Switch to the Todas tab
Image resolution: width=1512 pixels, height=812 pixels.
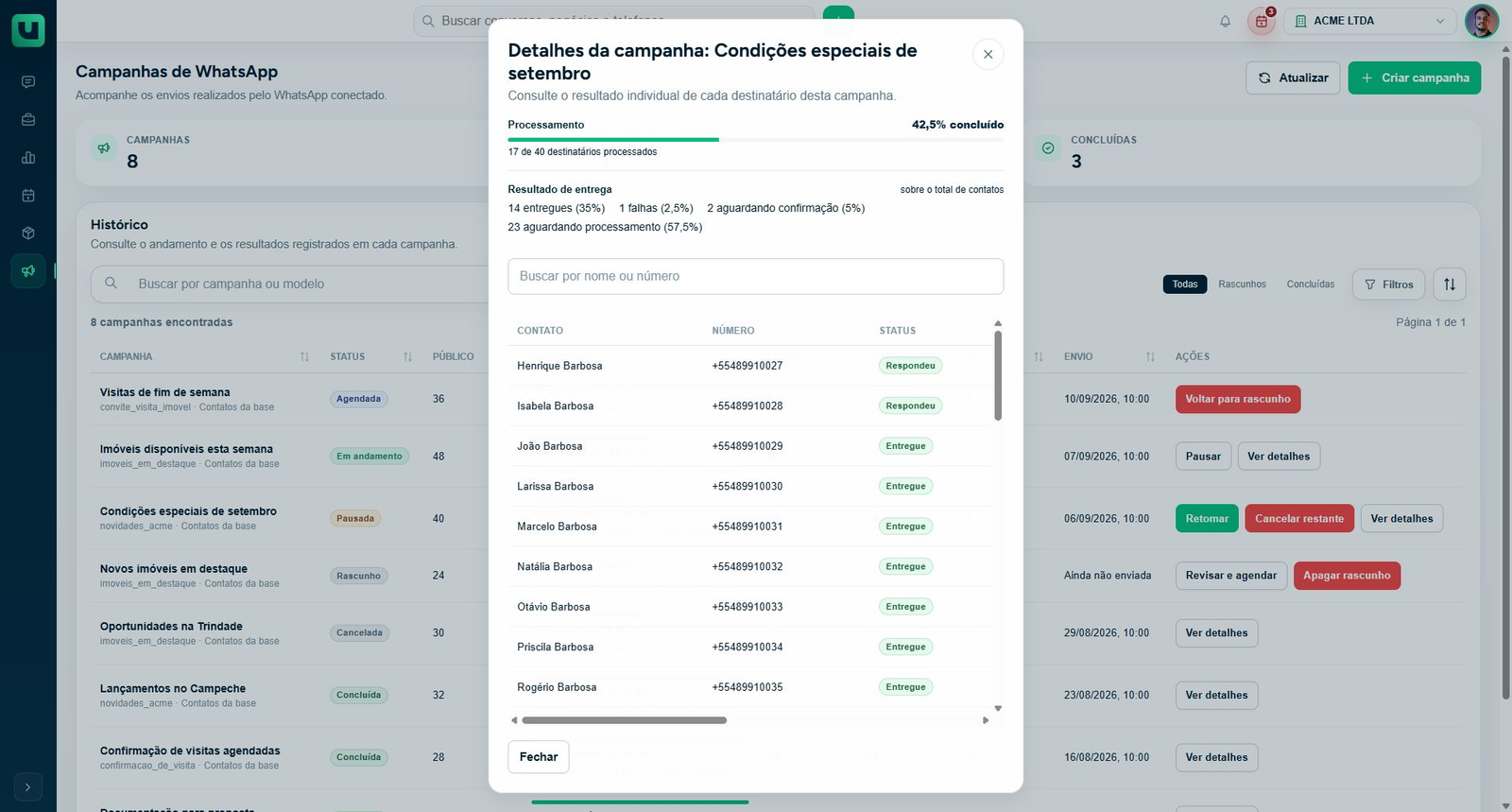[1185, 285]
